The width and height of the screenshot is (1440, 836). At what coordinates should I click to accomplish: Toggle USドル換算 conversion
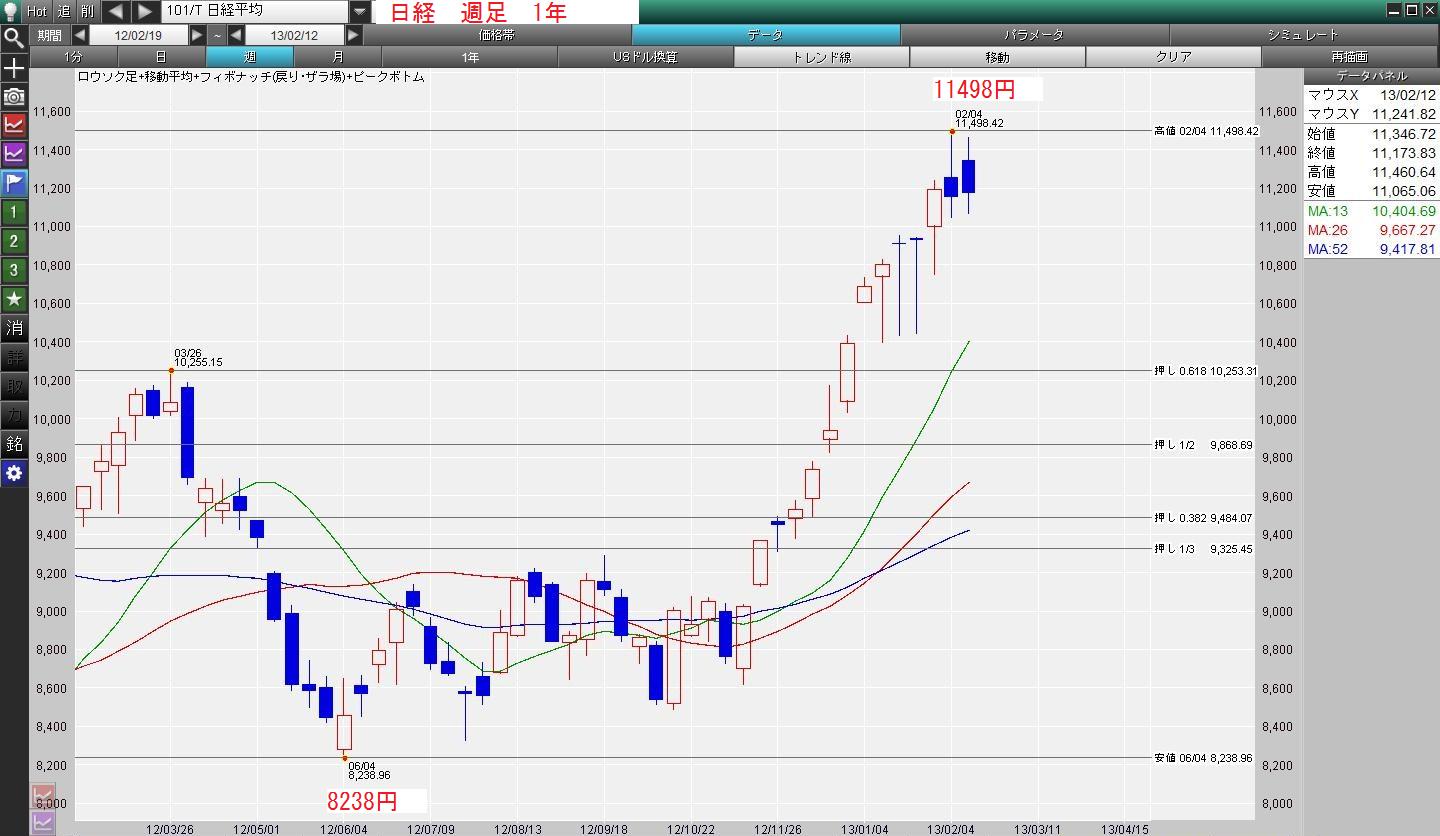pos(645,57)
